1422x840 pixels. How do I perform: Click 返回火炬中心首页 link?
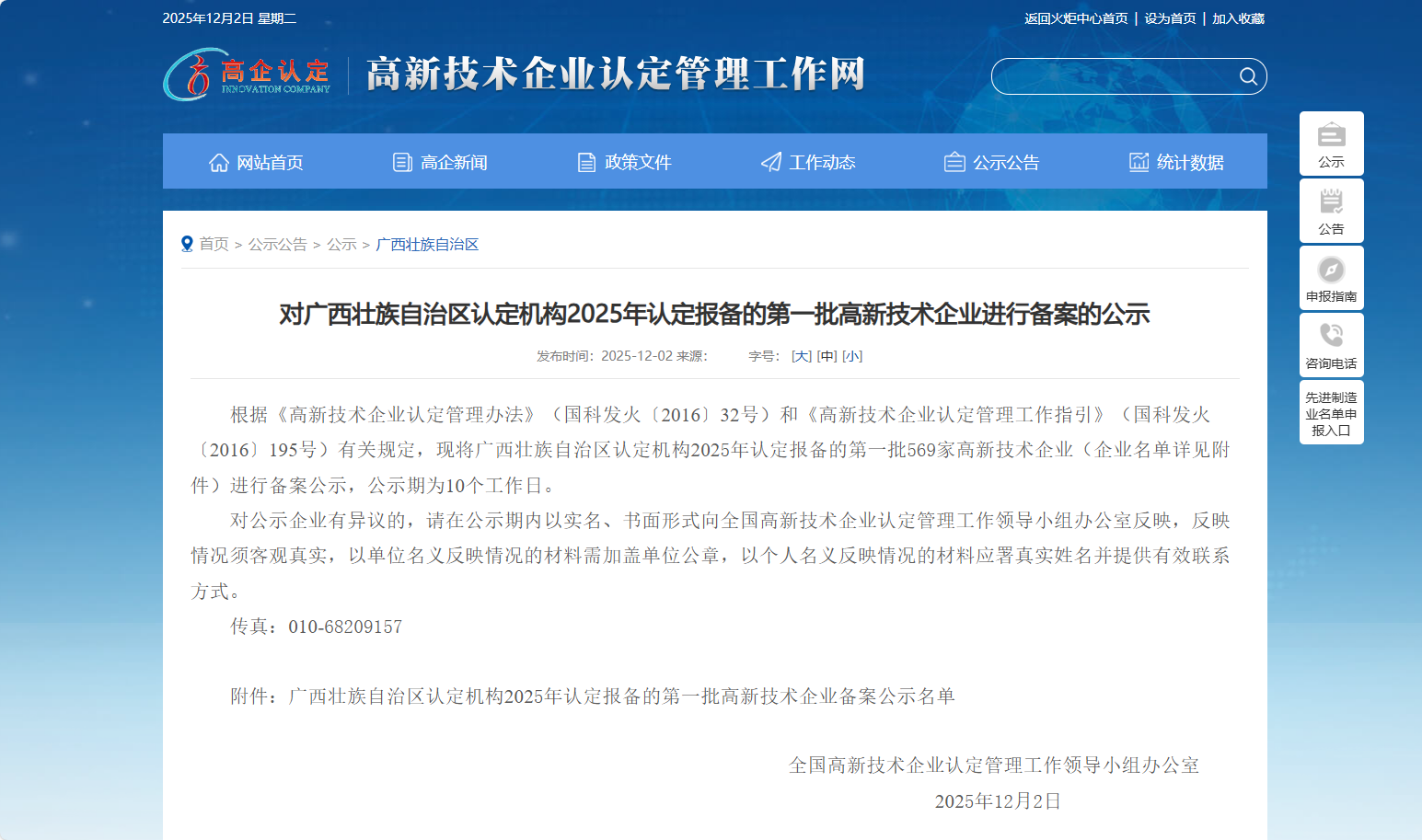coord(1075,18)
